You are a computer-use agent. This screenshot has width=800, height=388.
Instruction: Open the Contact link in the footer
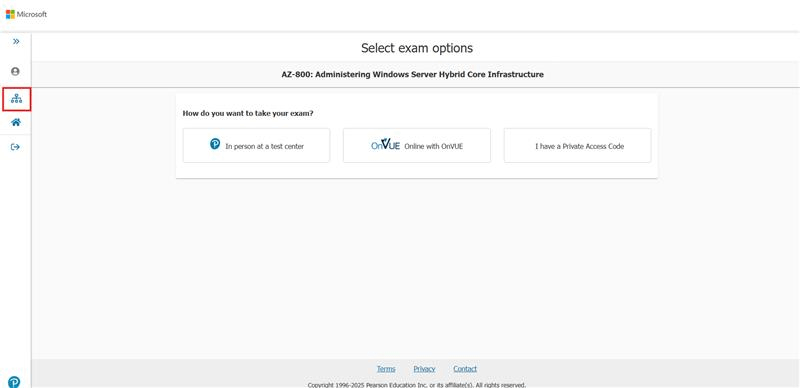(465, 369)
